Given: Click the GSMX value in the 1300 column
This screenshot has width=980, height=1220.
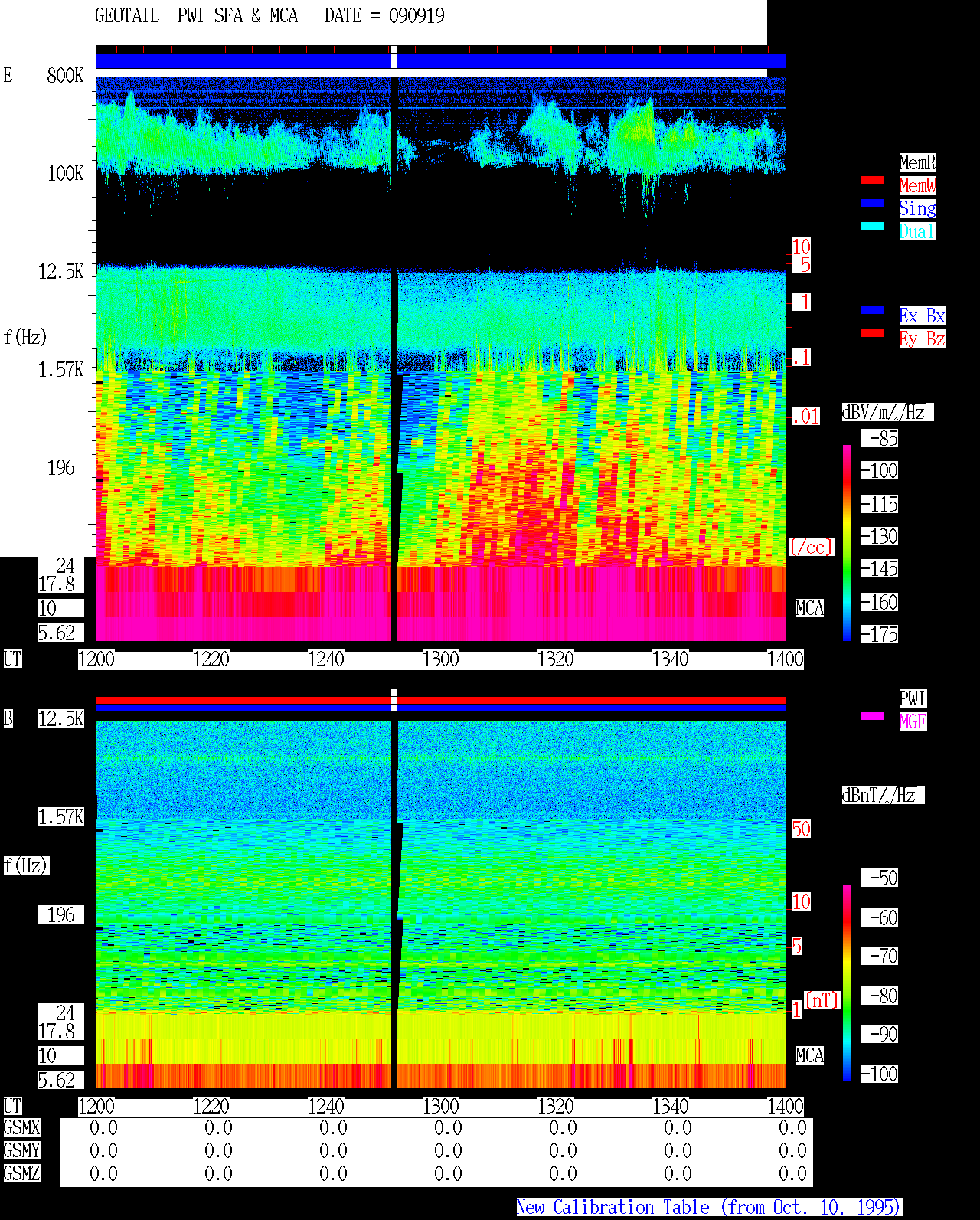Looking at the screenshot, I should [x=448, y=1127].
